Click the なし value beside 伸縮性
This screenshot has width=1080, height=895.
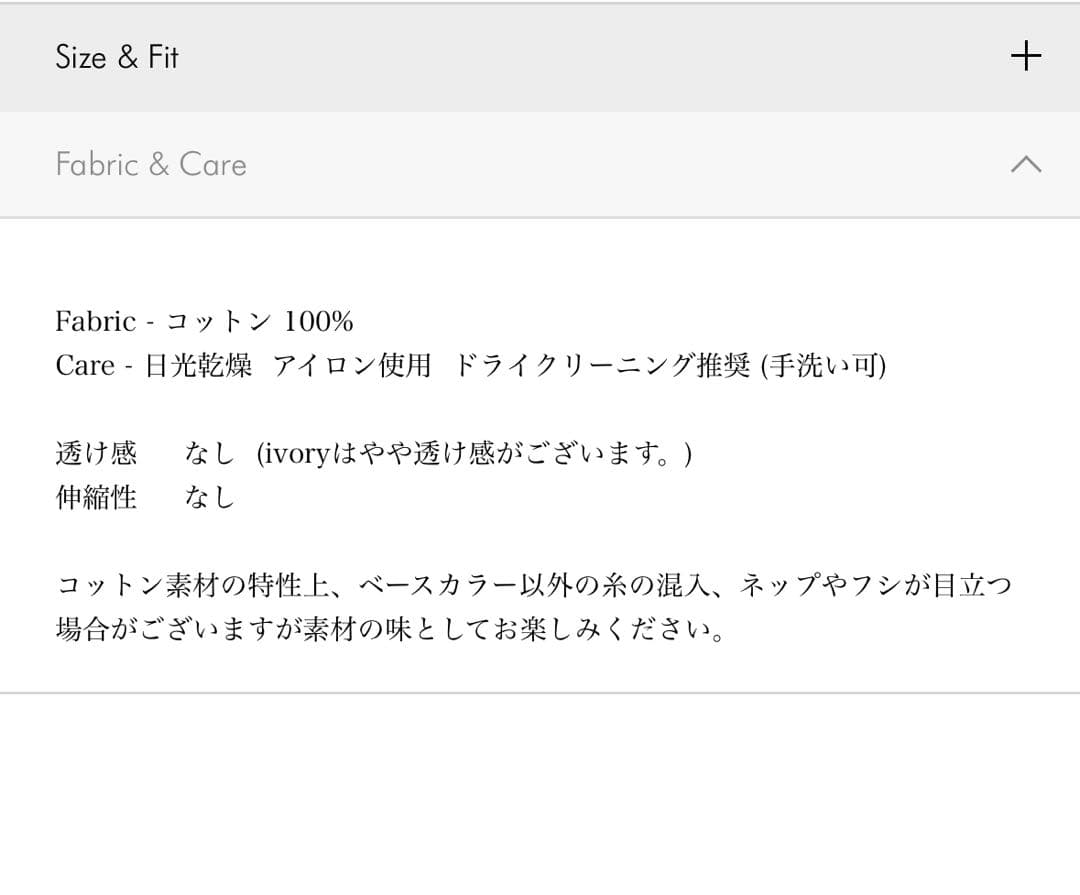[209, 497]
